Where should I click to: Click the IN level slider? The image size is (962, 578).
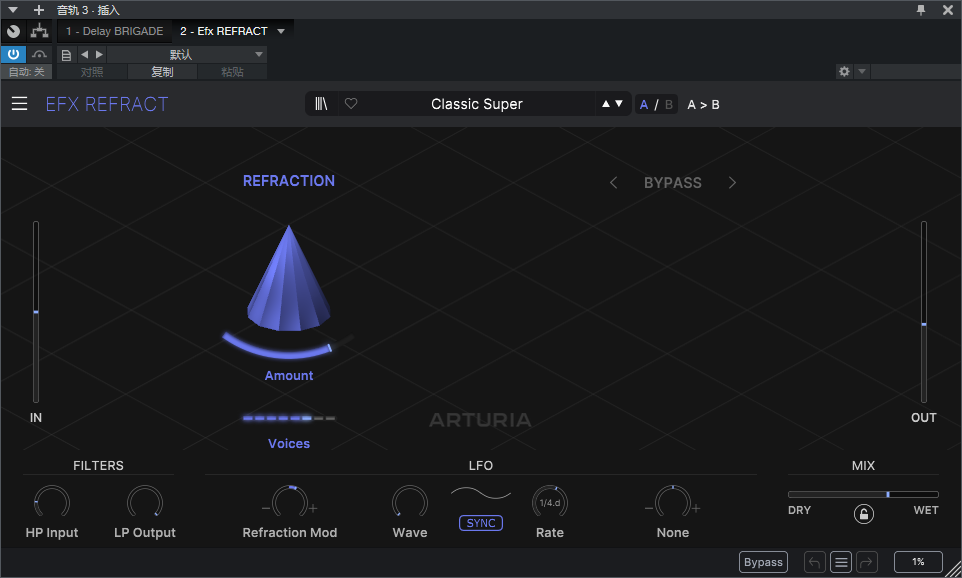(x=36, y=312)
